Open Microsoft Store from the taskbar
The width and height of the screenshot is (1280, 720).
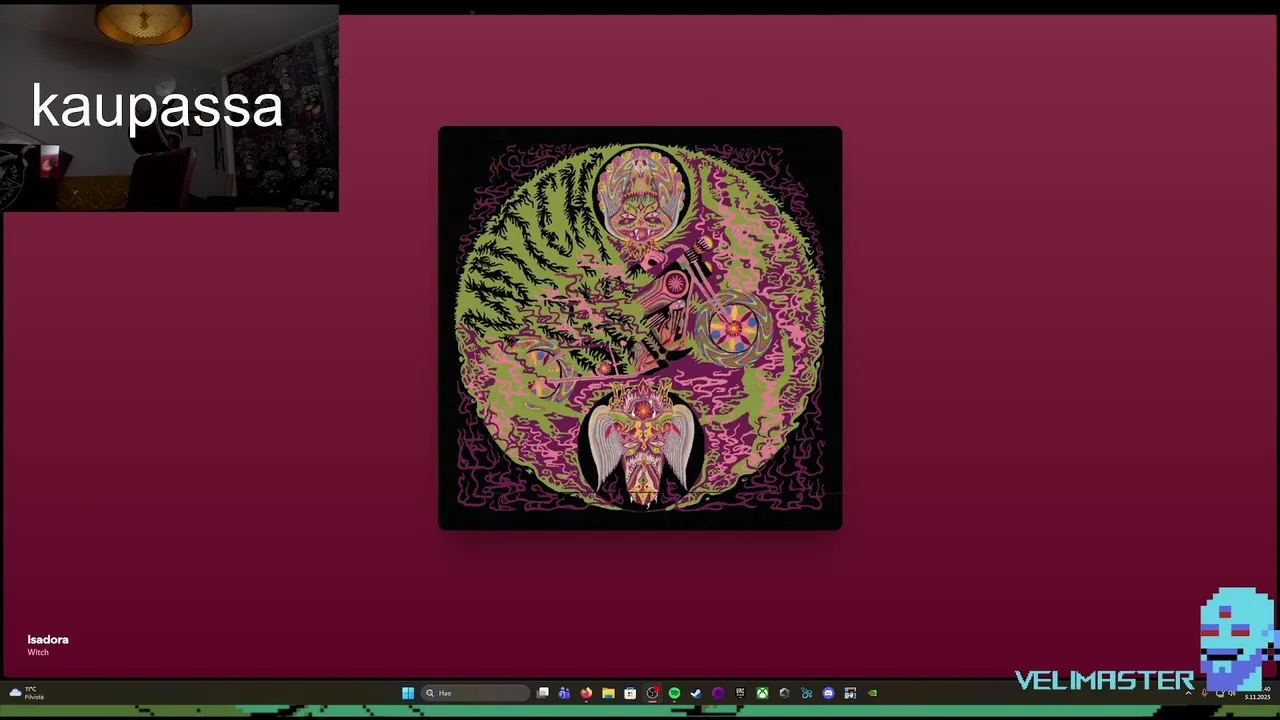[630, 693]
